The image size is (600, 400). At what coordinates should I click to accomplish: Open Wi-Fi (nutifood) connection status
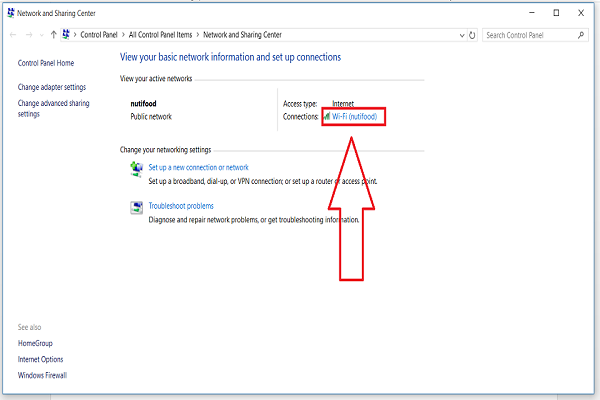coord(354,116)
